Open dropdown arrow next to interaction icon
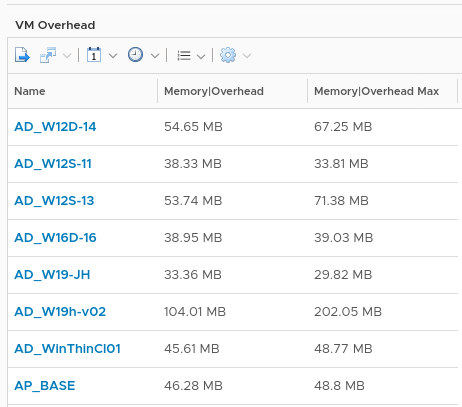462x407 pixels. (67, 56)
